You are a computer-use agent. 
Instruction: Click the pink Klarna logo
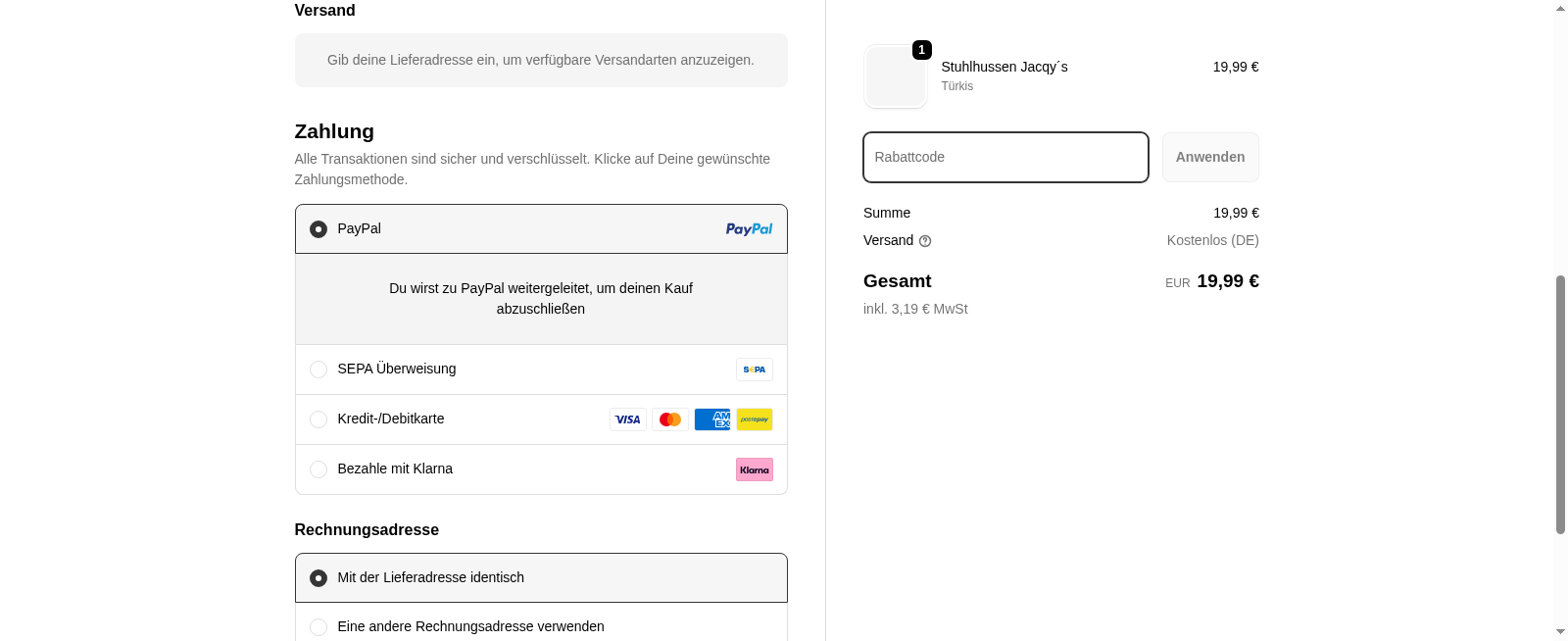pos(754,469)
